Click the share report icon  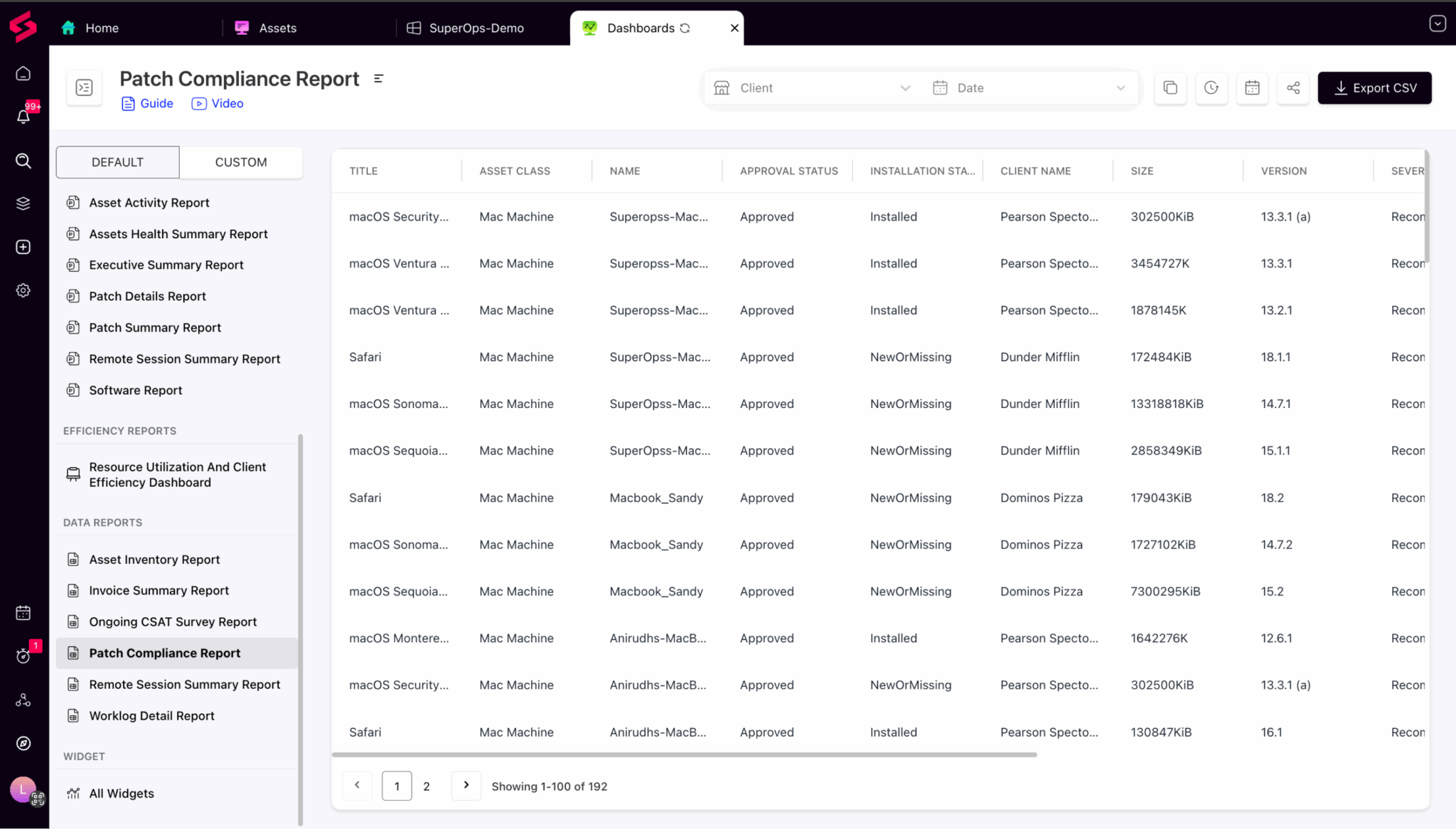1293,87
